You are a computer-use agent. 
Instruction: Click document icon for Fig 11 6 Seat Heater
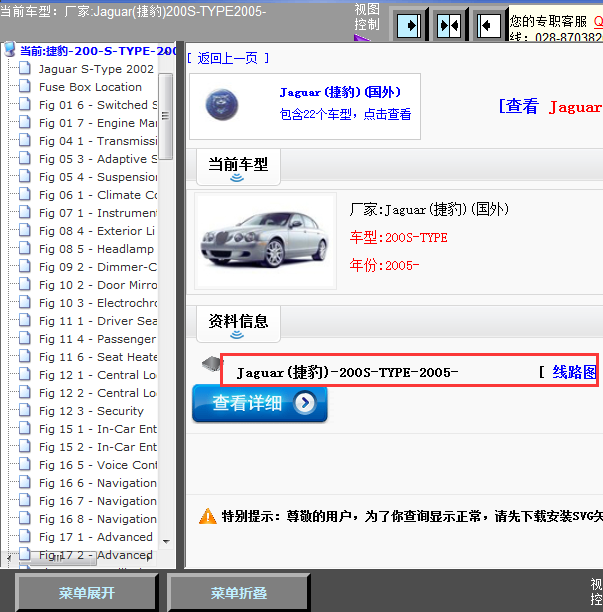[x=25, y=356]
